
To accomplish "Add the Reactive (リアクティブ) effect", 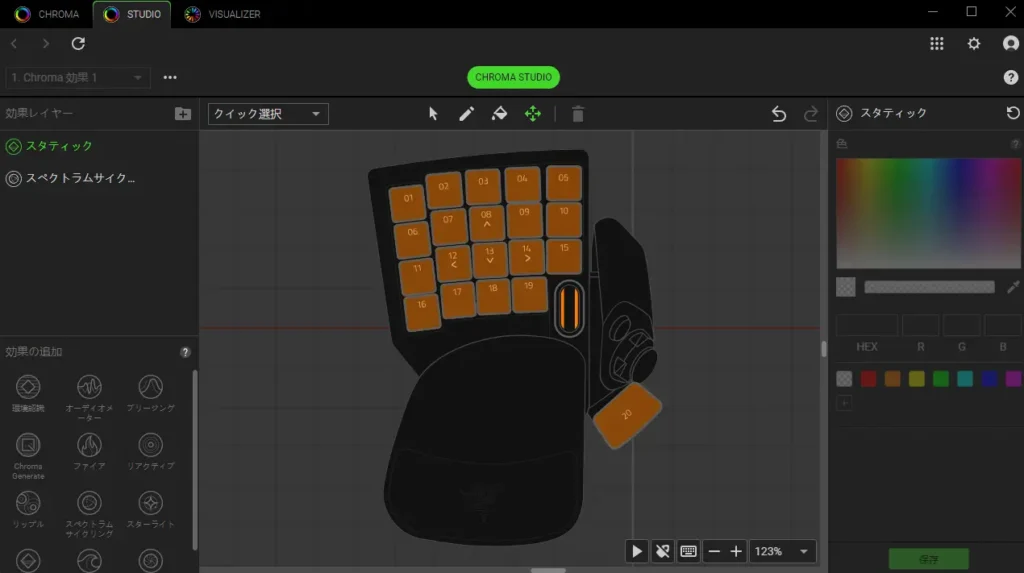I will click(x=150, y=451).
